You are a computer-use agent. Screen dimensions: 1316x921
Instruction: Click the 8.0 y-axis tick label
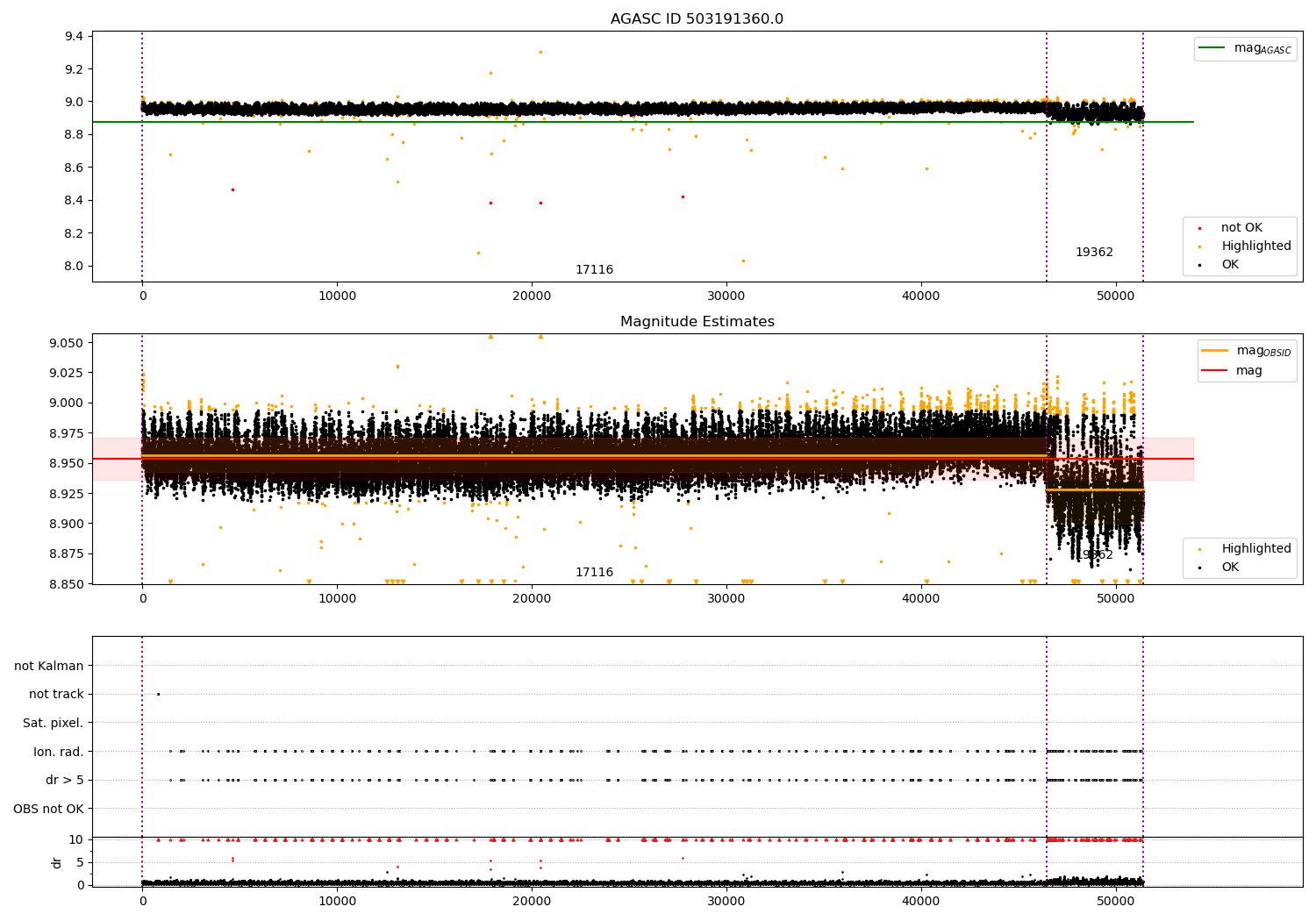pos(74,267)
